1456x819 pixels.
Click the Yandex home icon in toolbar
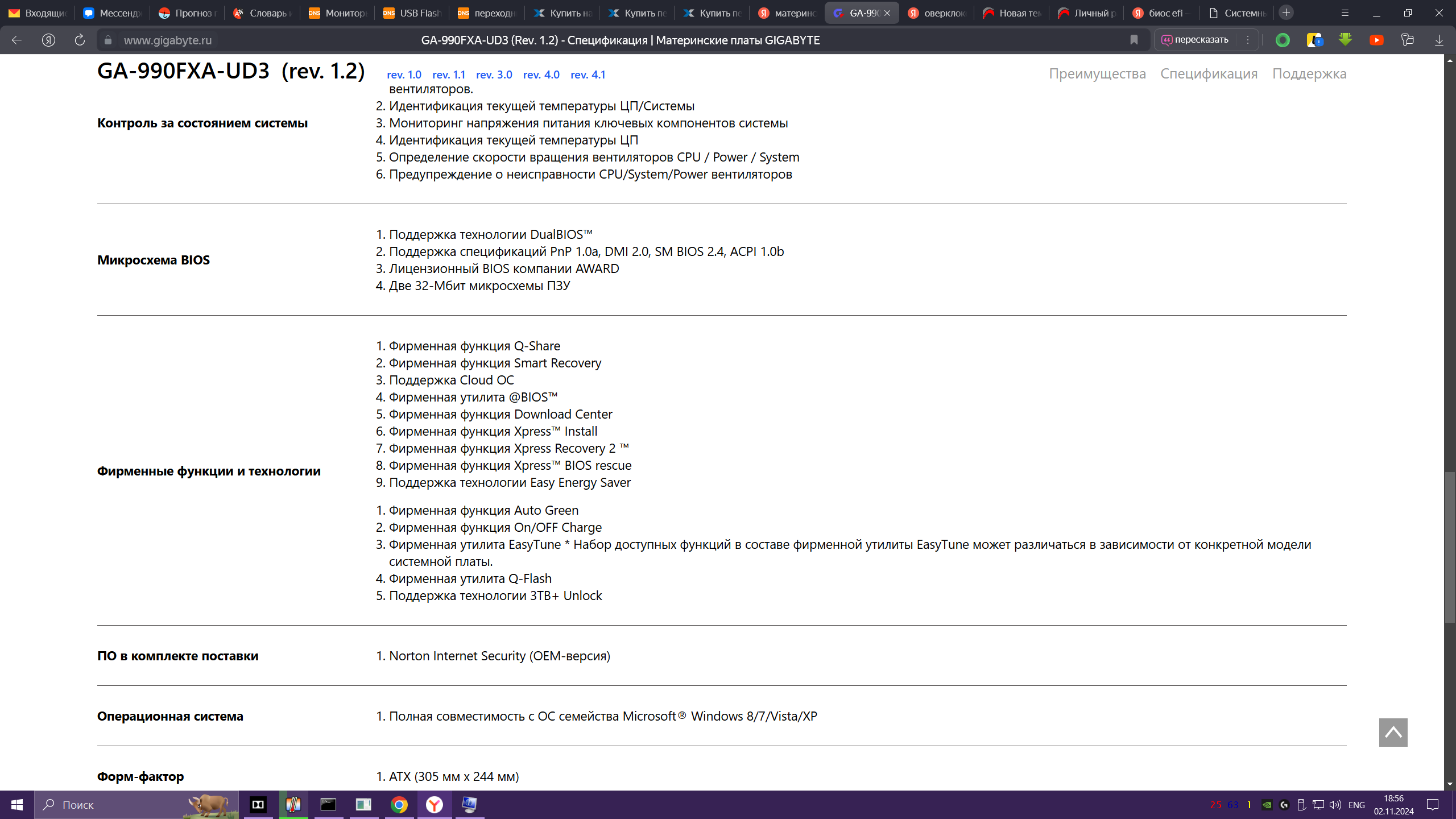48,40
